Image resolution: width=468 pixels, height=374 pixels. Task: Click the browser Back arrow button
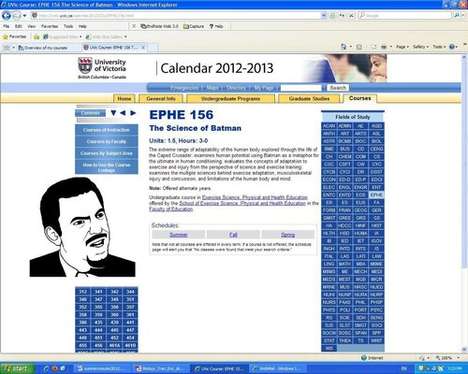6,15
